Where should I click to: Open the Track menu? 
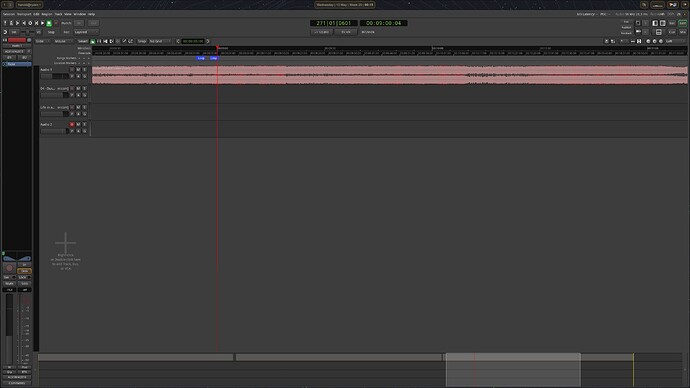58,14
